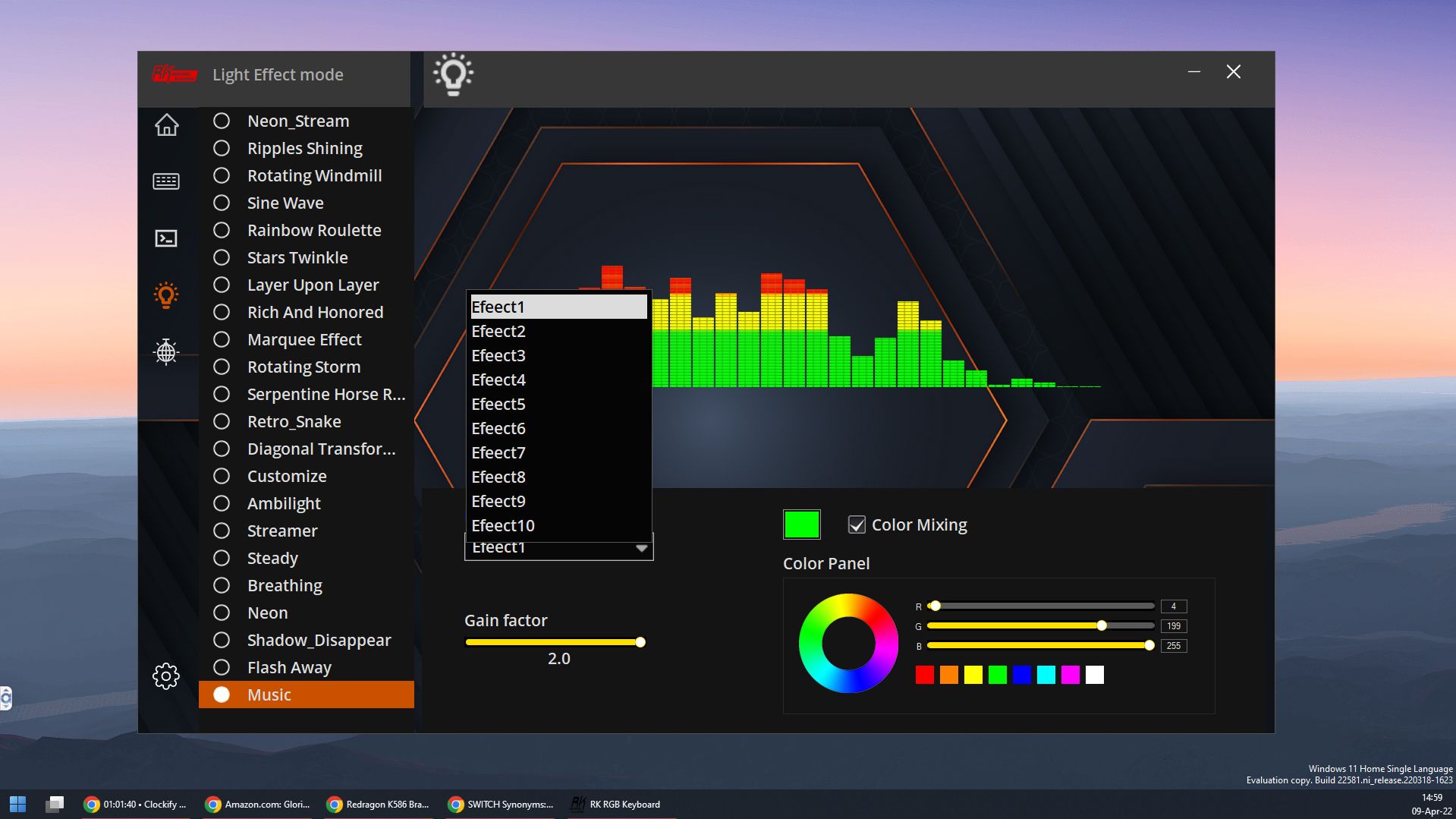Select Diagonal Transfor... effect
1456x819 pixels.
pyautogui.click(x=307, y=449)
